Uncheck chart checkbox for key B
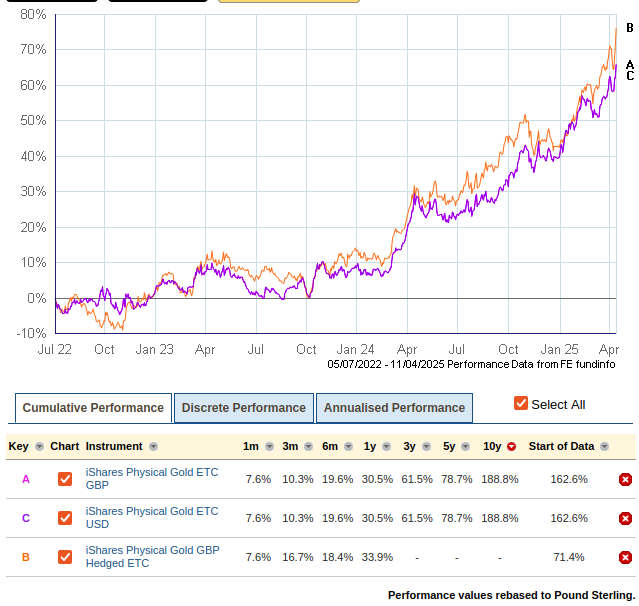Screen dimensions: 639x606 coord(65,557)
